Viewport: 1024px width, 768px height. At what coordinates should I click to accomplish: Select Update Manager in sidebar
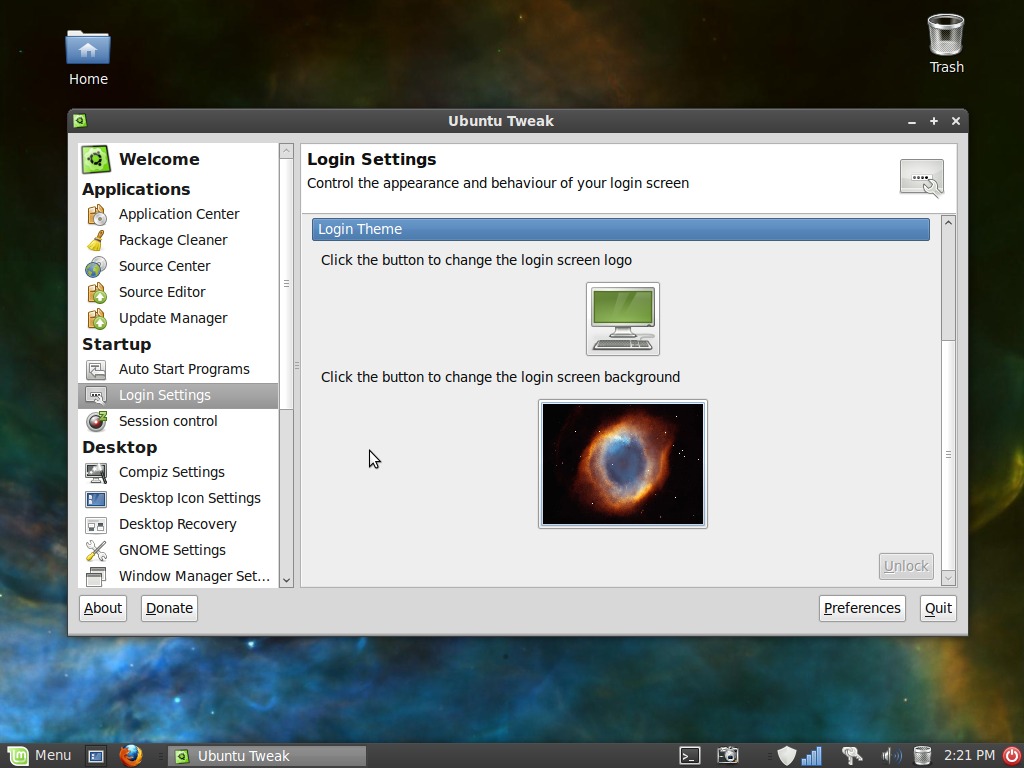pos(178,319)
